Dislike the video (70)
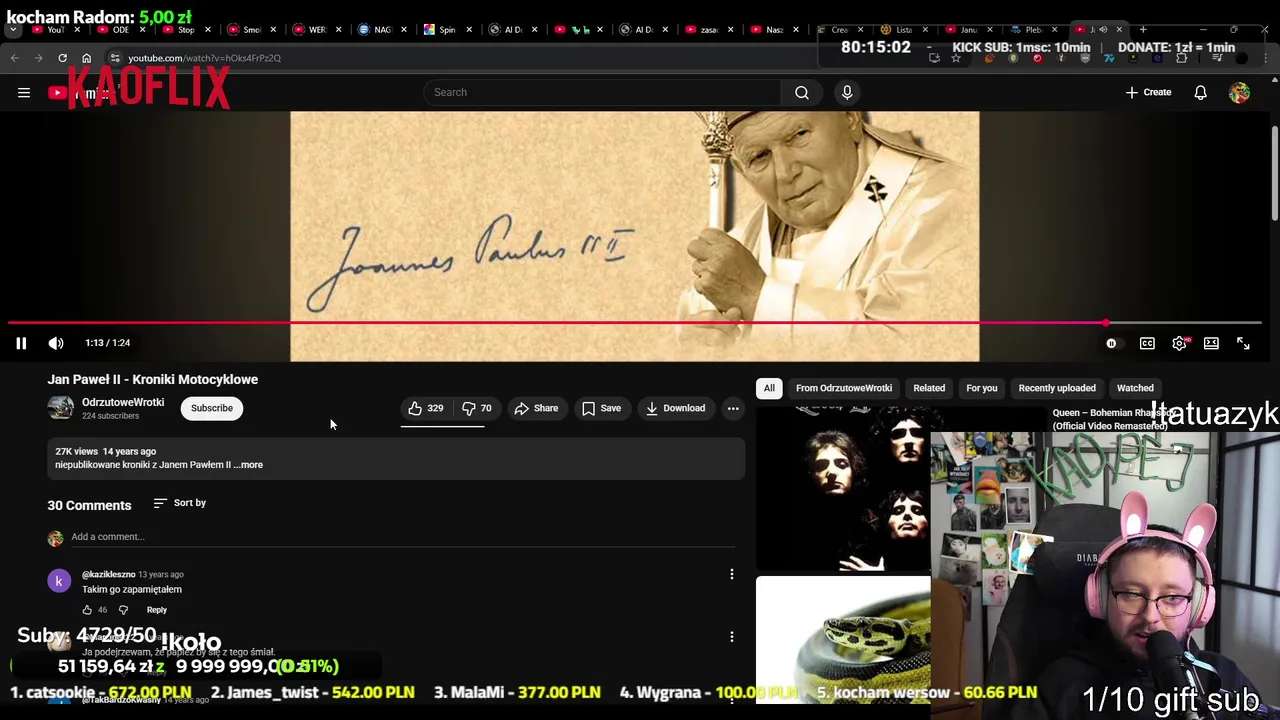This screenshot has width=1280, height=720. point(477,408)
